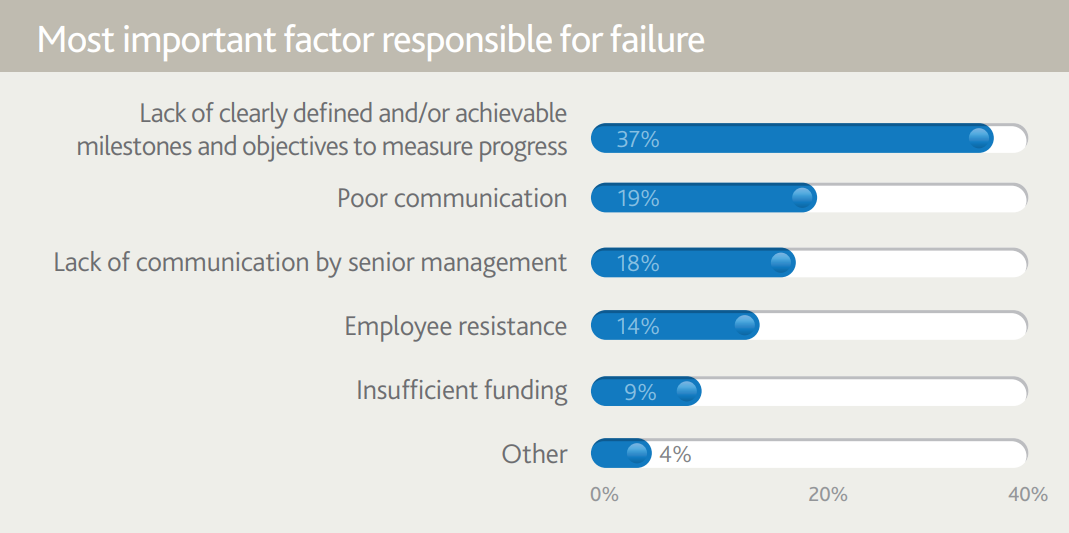This screenshot has height=533, width=1069.
Task: Click the 14% value text
Action: pos(637,326)
